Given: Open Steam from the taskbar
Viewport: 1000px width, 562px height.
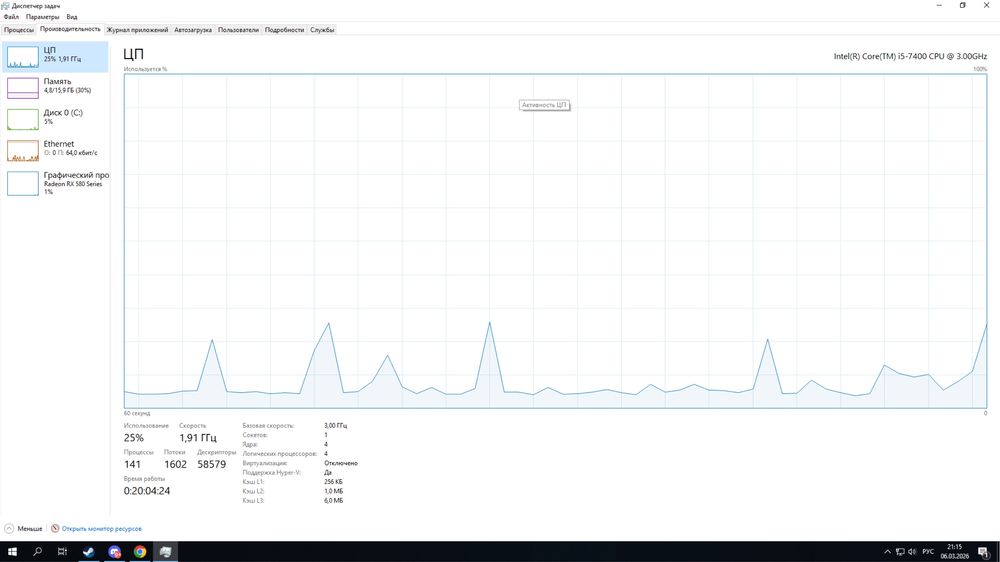Looking at the screenshot, I should pos(89,552).
